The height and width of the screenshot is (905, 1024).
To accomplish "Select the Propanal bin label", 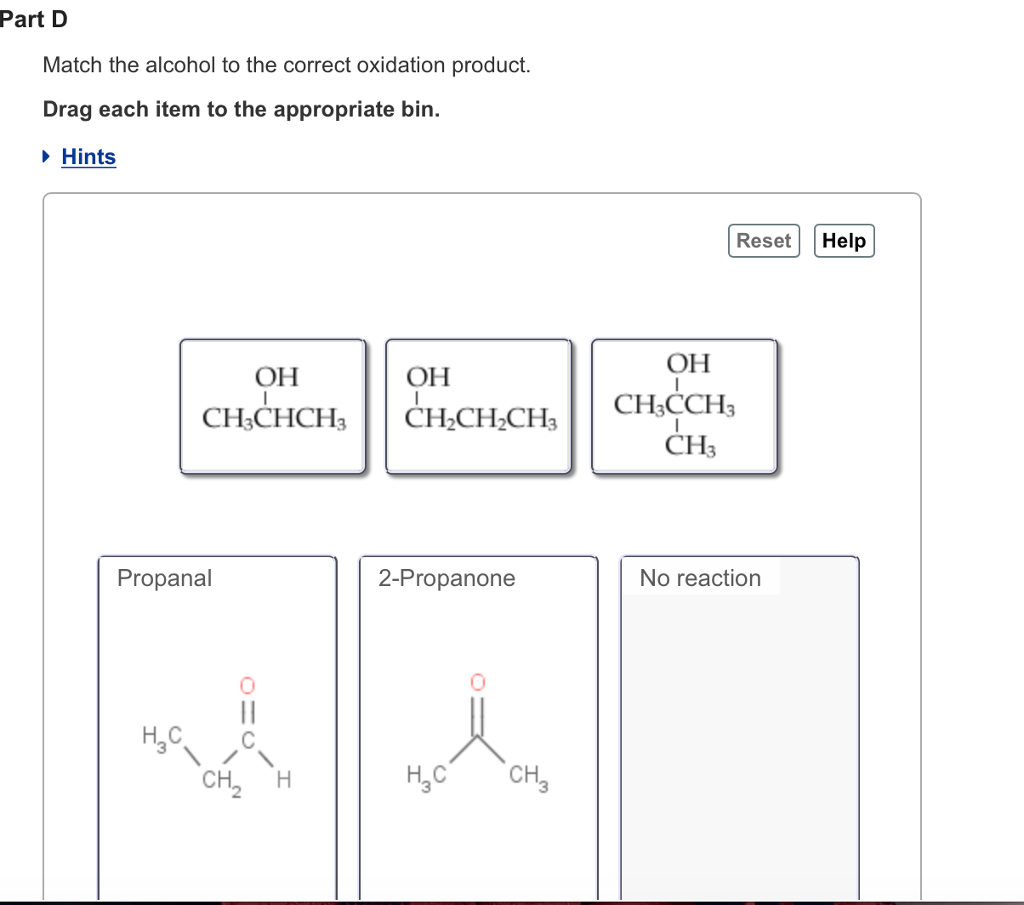I will tap(162, 578).
